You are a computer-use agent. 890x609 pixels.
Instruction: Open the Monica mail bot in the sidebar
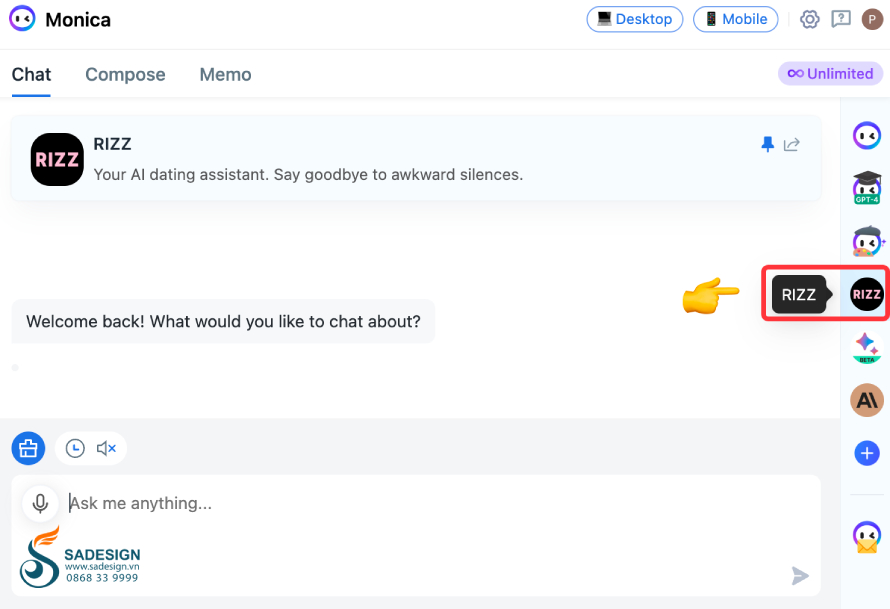pyautogui.click(x=867, y=537)
